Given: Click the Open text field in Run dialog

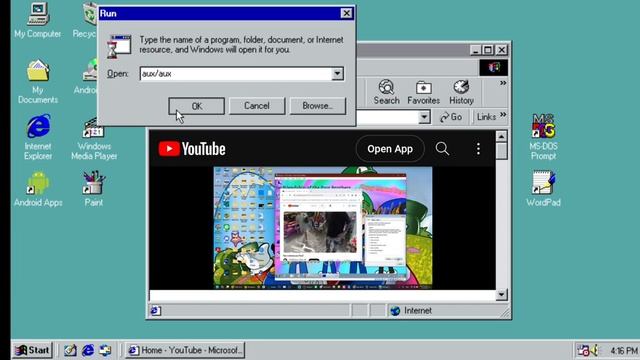Looking at the screenshot, I should click(236, 74).
